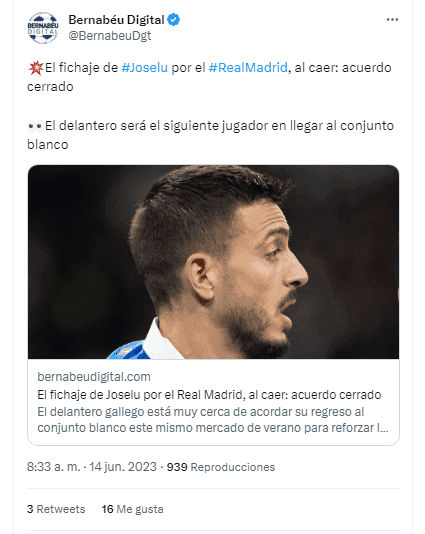
Task: View the 939 Reproducciones count
Action: tap(221, 467)
